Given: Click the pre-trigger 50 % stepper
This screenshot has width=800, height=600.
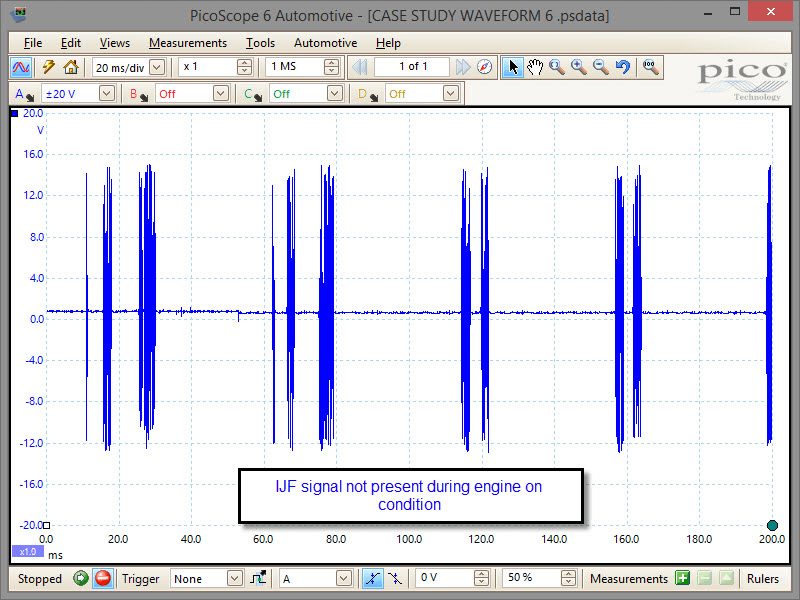Looking at the screenshot, I should point(568,579).
